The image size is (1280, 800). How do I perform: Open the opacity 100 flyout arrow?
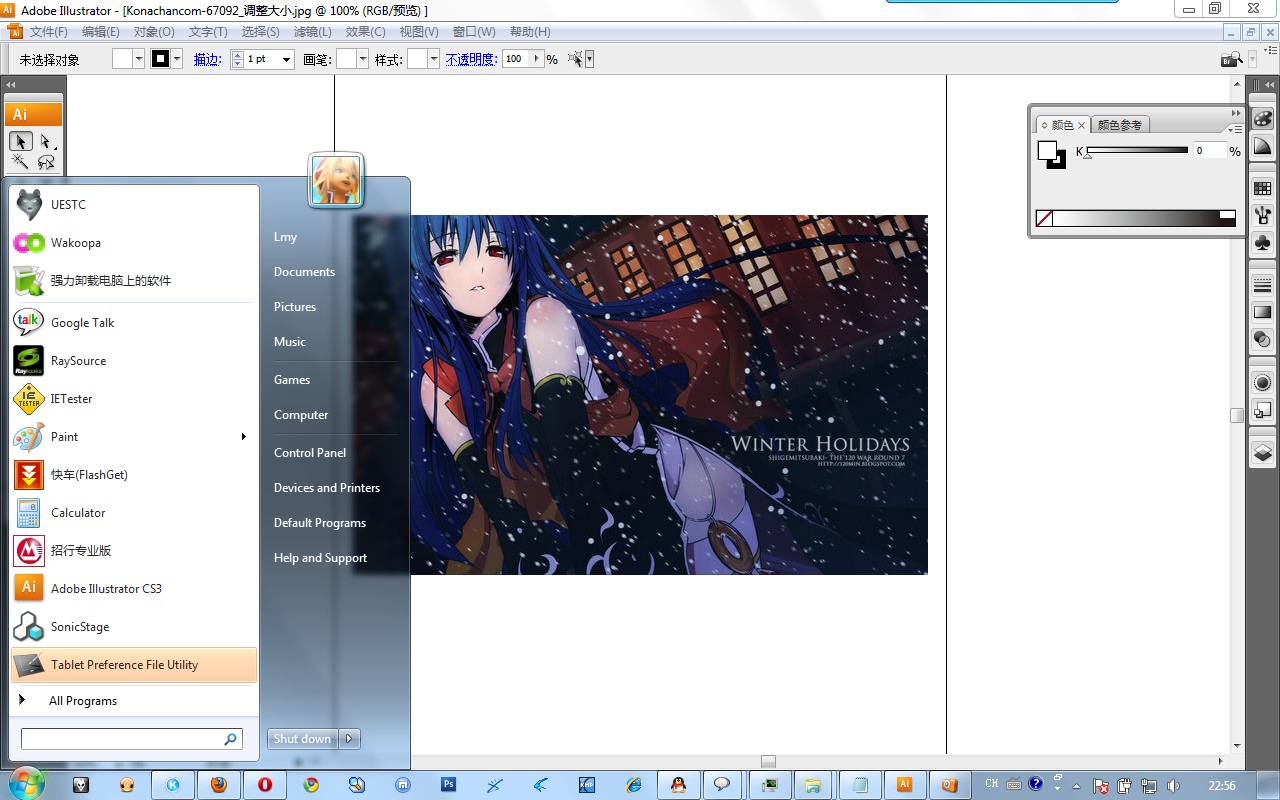pos(537,59)
